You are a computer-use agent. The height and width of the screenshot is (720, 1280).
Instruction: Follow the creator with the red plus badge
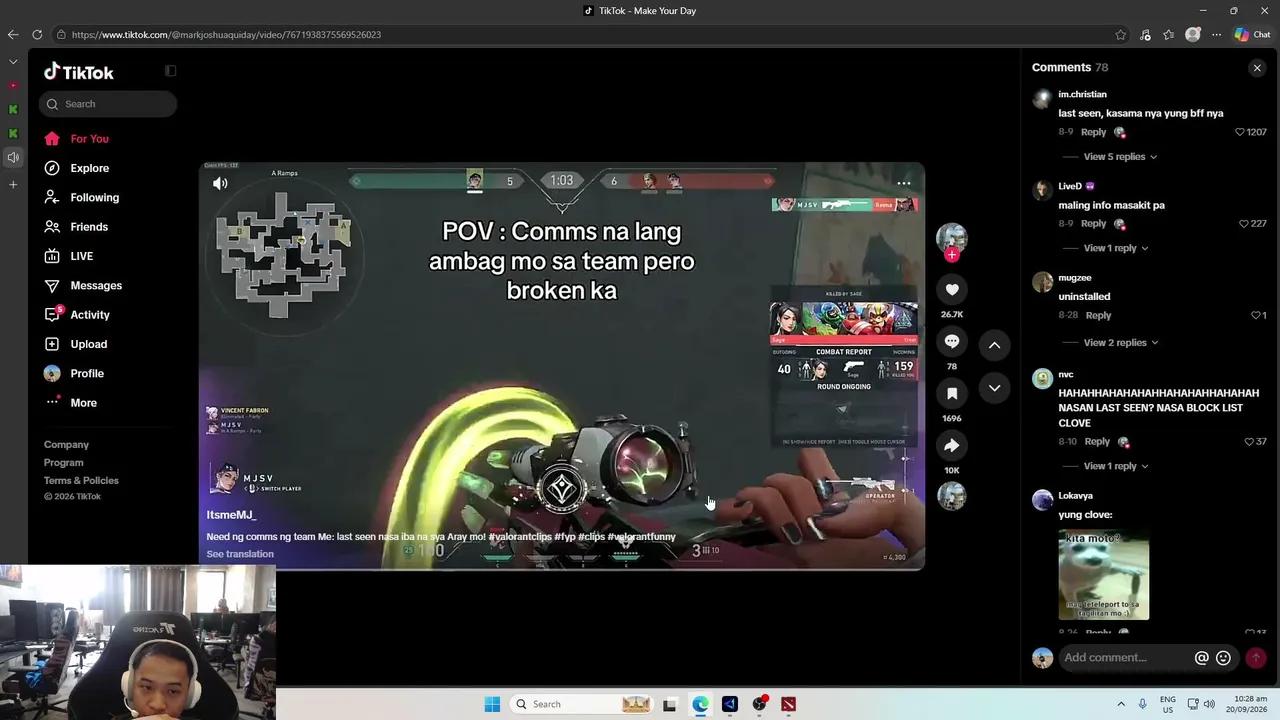click(x=952, y=255)
